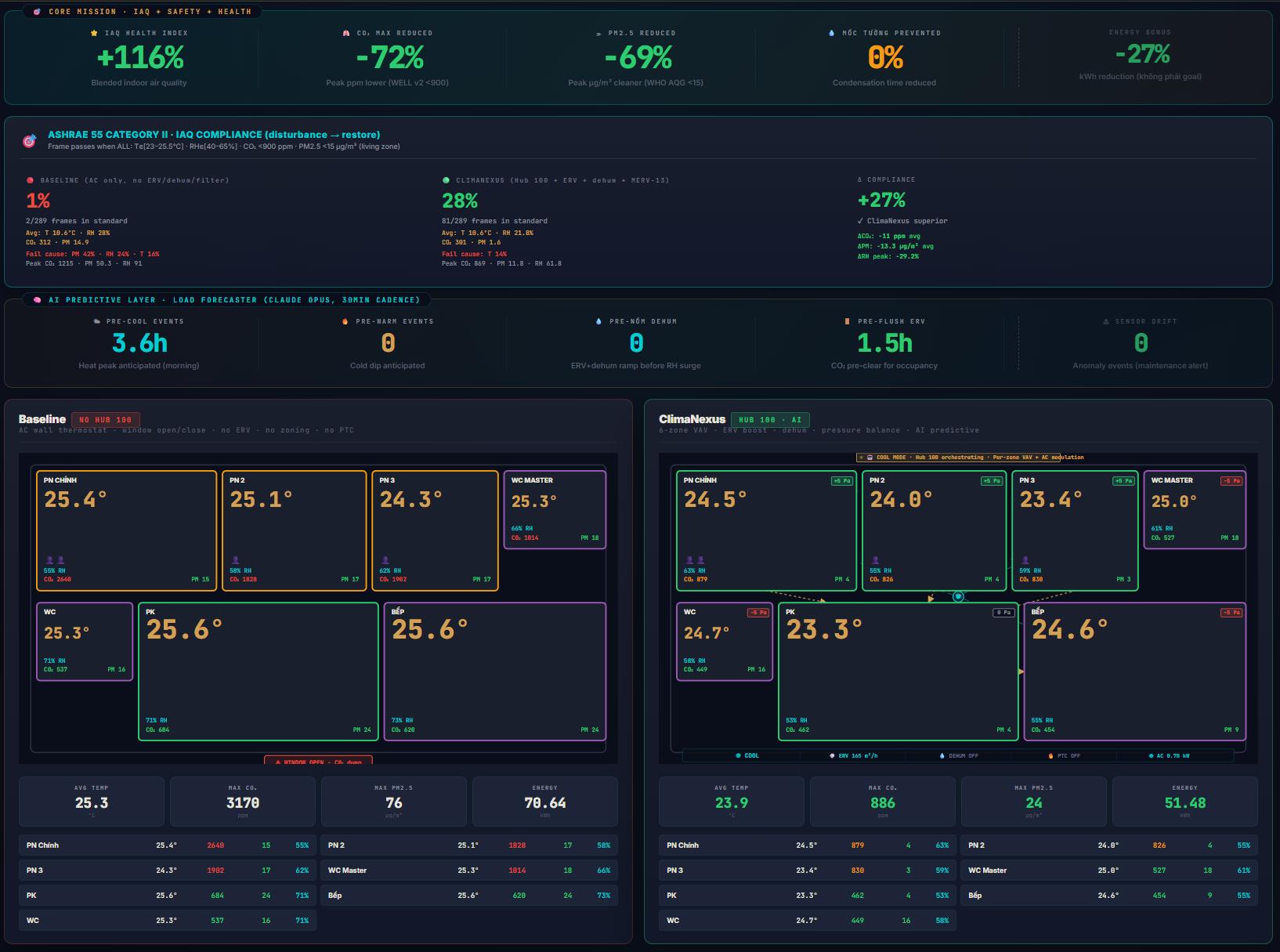The width and height of the screenshot is (1280, 952).
Task: Click the 28% ClimaNexus compliance percentage
Action: point(460,201)
